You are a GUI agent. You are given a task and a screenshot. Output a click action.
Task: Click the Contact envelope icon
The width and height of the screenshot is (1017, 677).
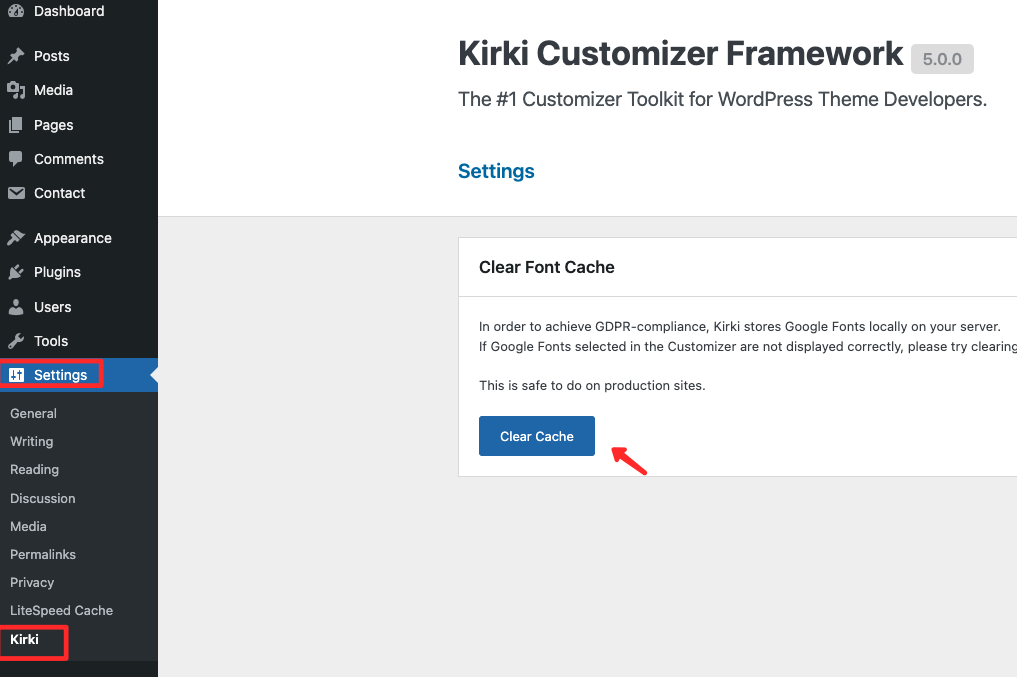[16, 193]
